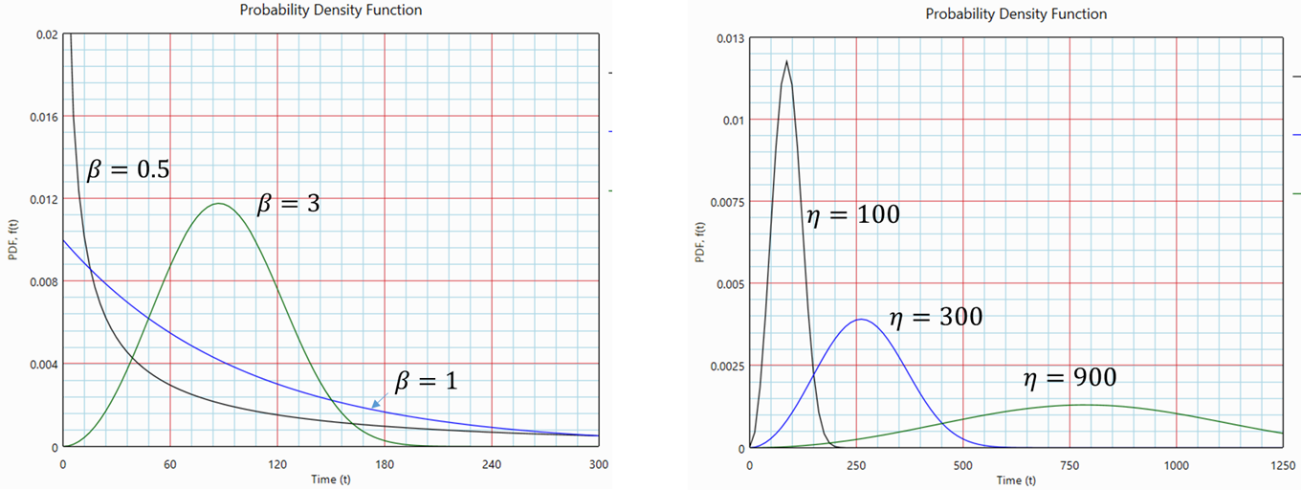Click the 0.016 y-axis tick value

(x=43, y=117)
